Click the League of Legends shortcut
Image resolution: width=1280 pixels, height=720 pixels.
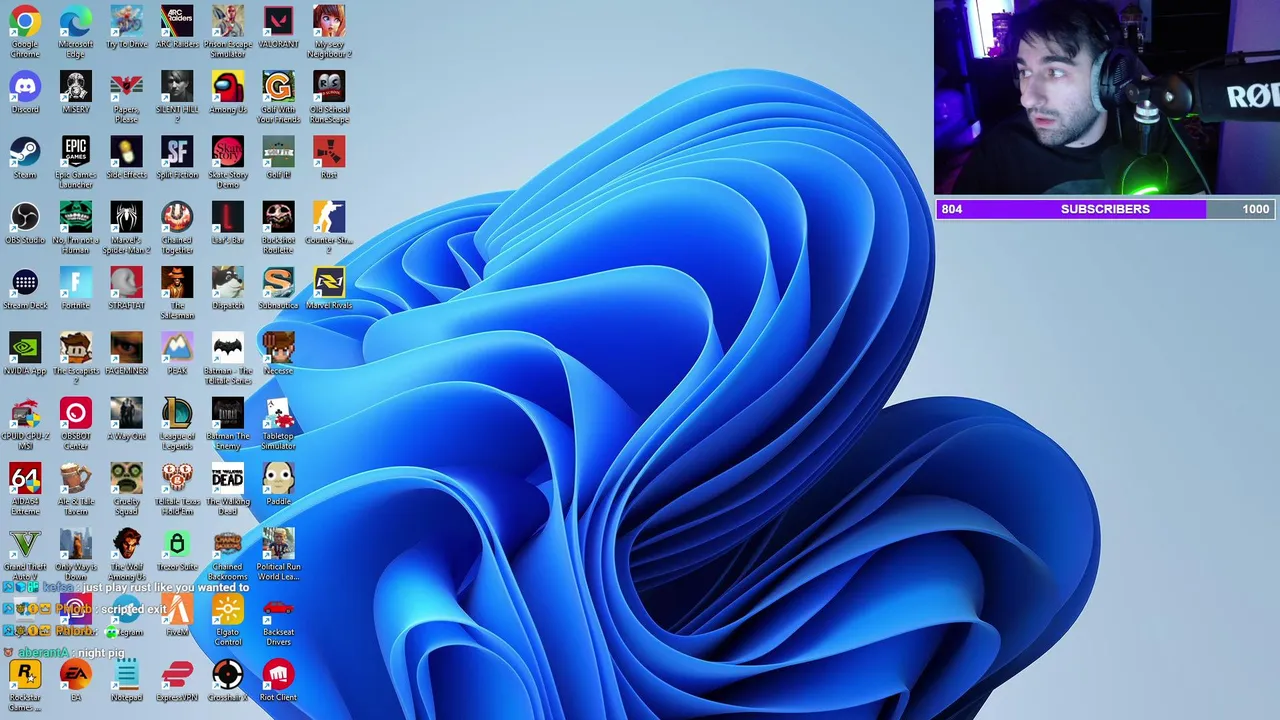(x=177, y=413)
